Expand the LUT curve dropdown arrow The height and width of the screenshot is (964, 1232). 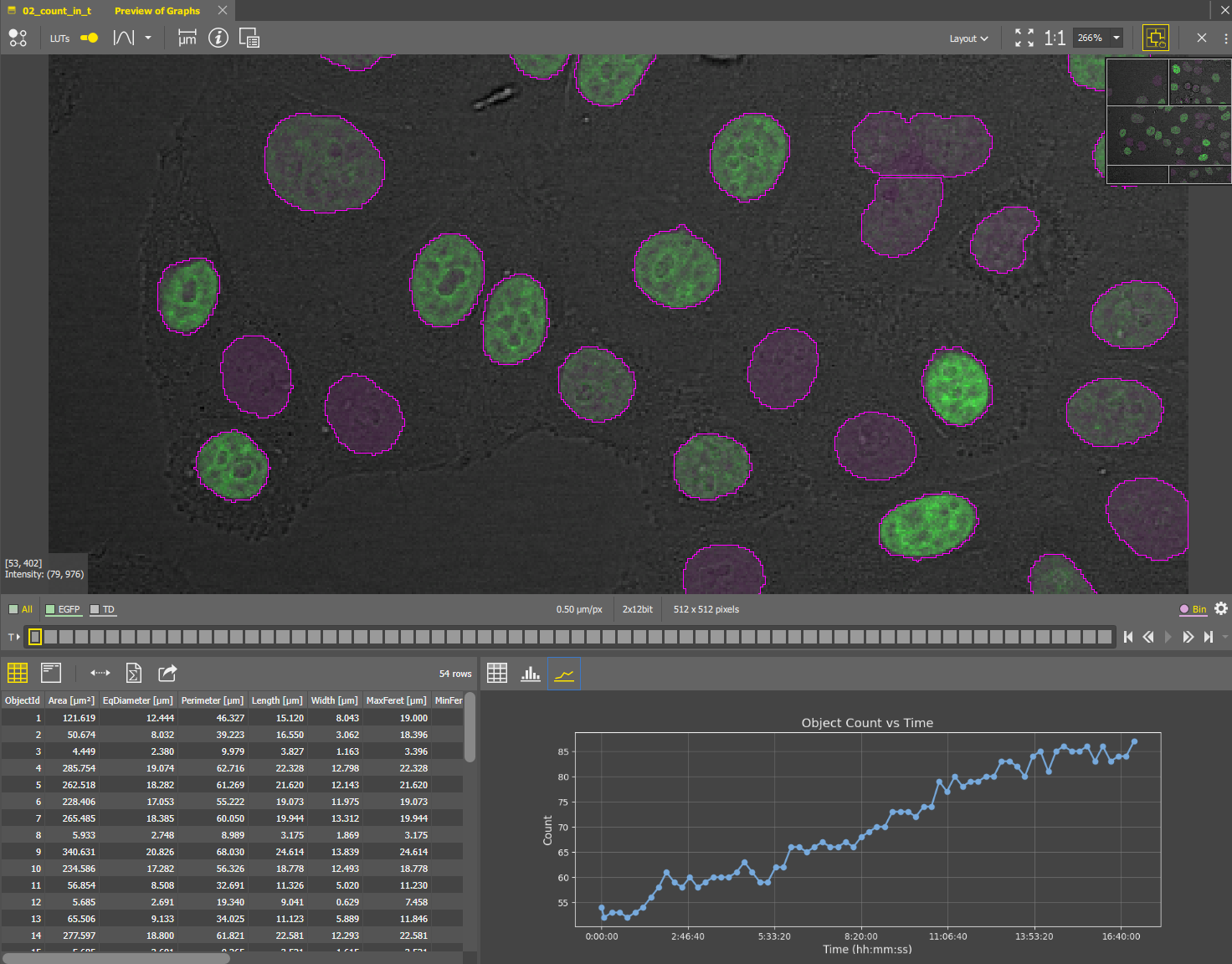pos(148,38)
